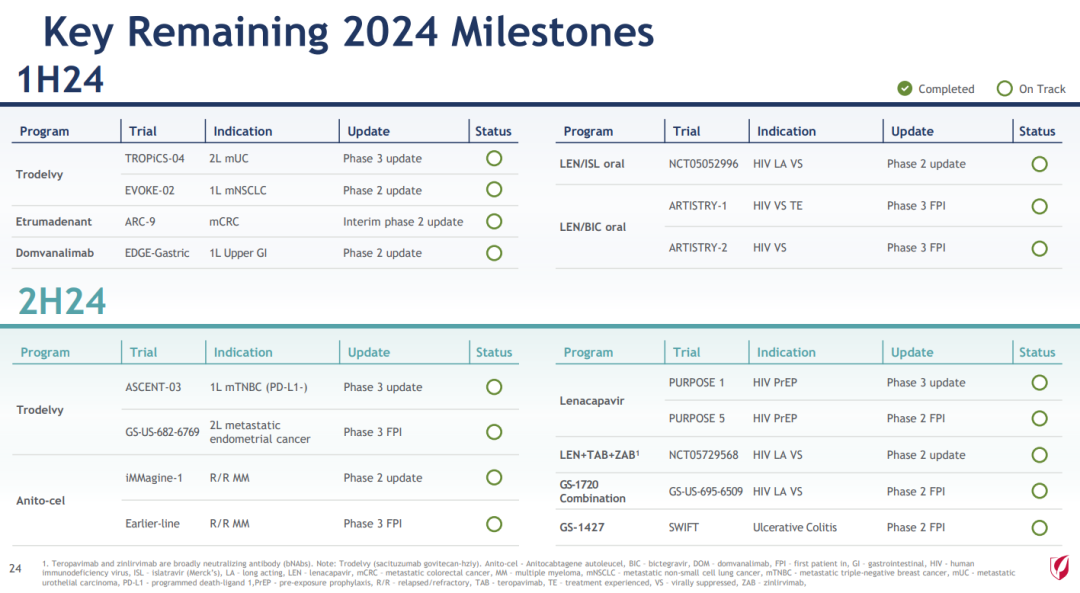This screenshot has width=1080, height=593.
Task: Click the 2H24 section heading
Action: click(62, 300)
